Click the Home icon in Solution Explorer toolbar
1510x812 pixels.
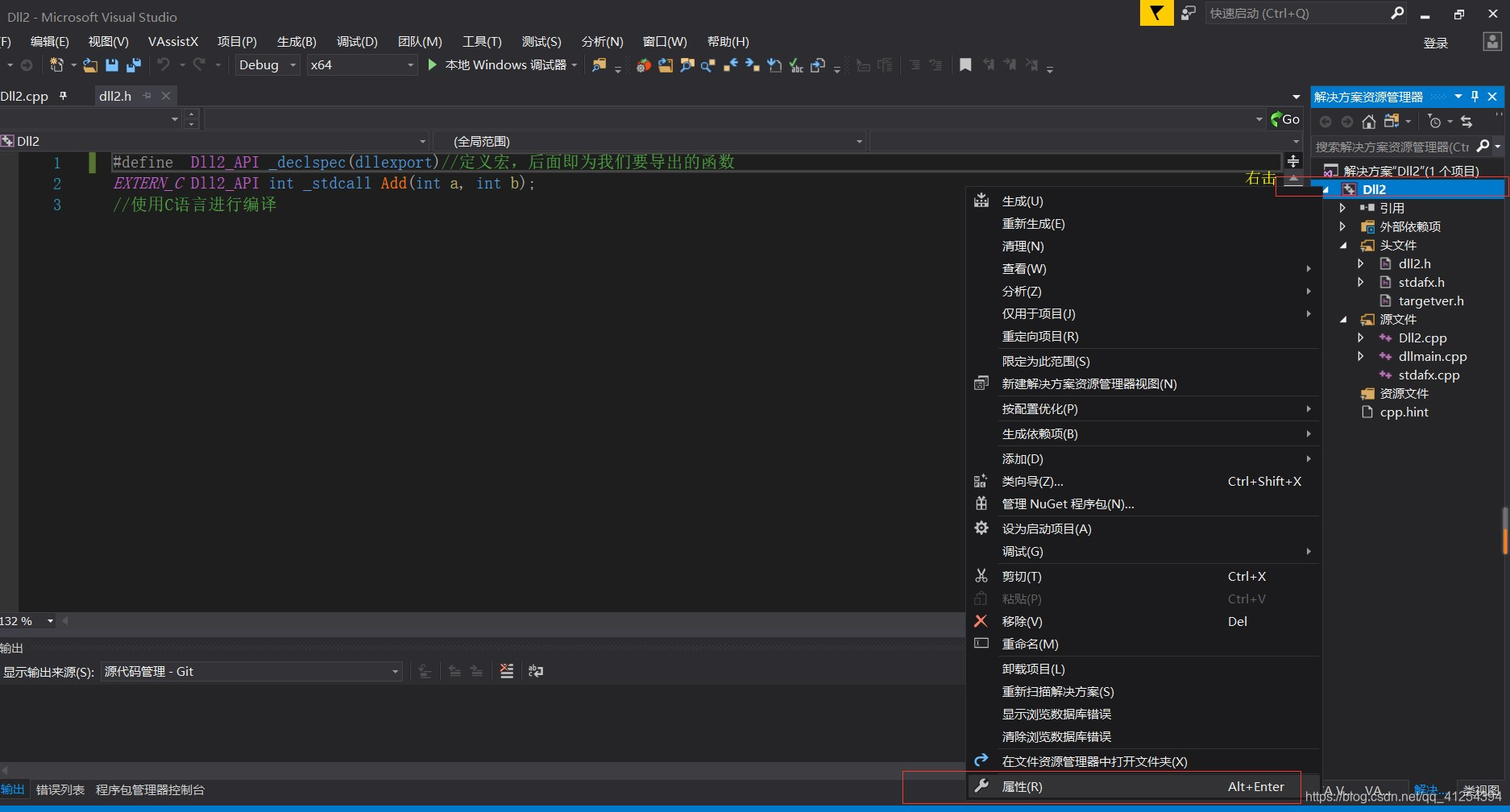1368,122
